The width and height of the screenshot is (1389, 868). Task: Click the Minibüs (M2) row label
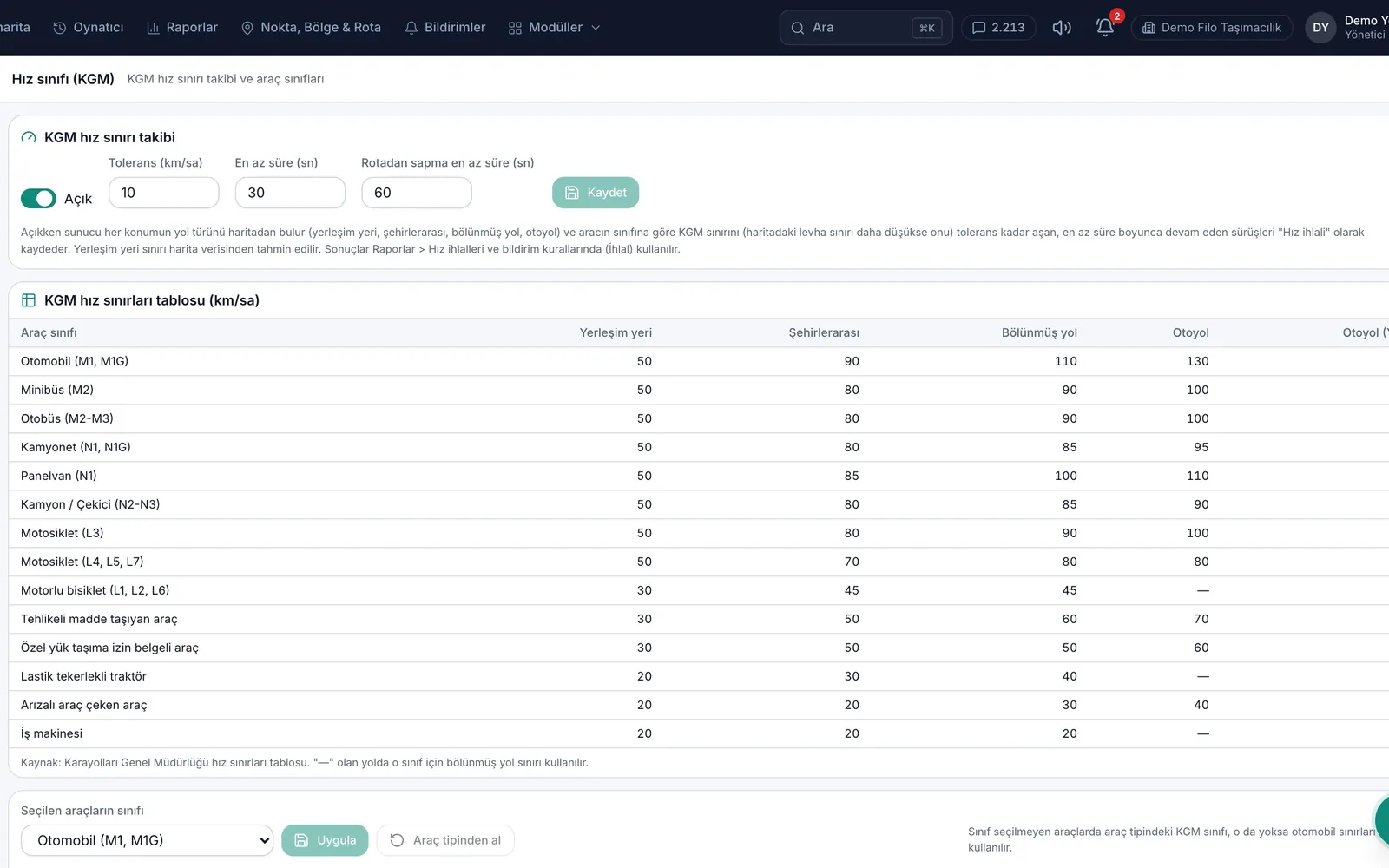(57, 390)
